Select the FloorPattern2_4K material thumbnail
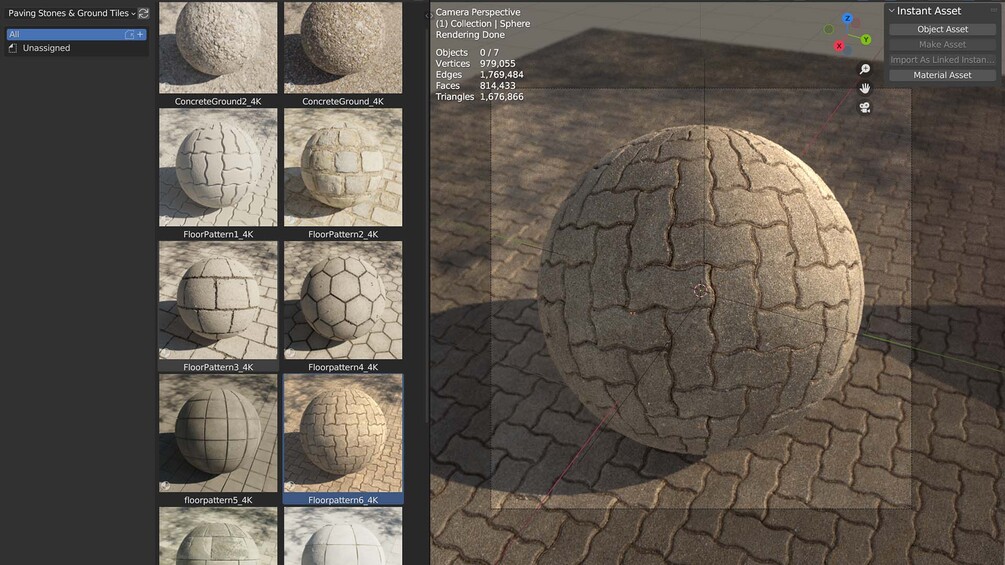Viewport: 1005px width, 565px height. coord(343,167)
